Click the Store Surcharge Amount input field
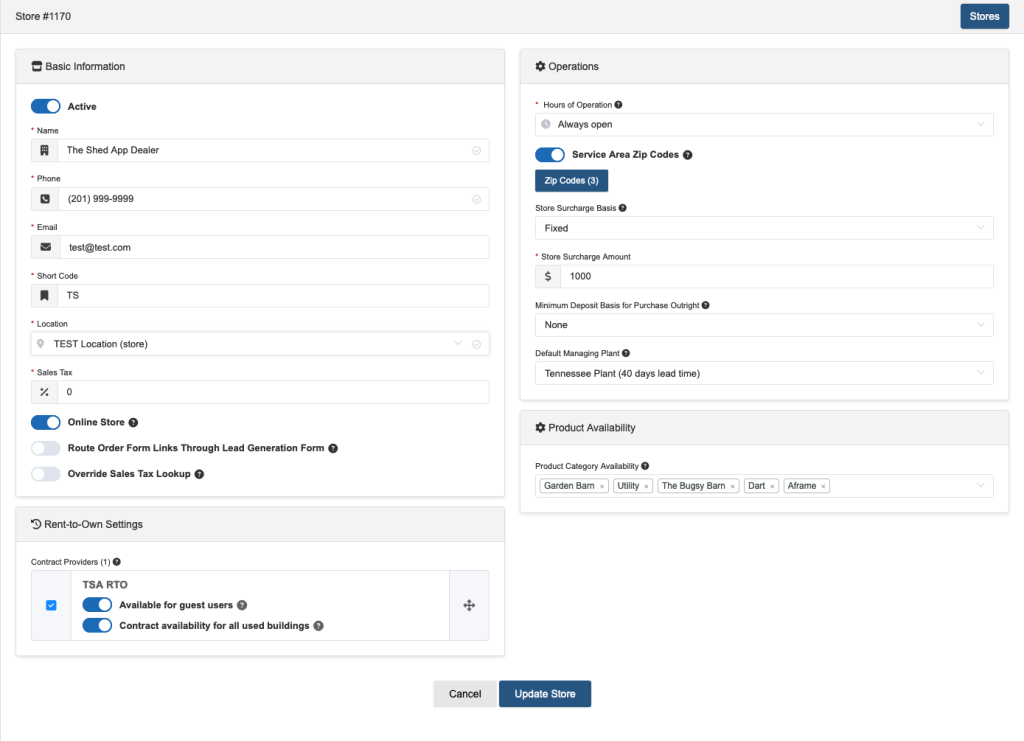The height and width of the screenshot is (741, 1024). pos(775,277)
